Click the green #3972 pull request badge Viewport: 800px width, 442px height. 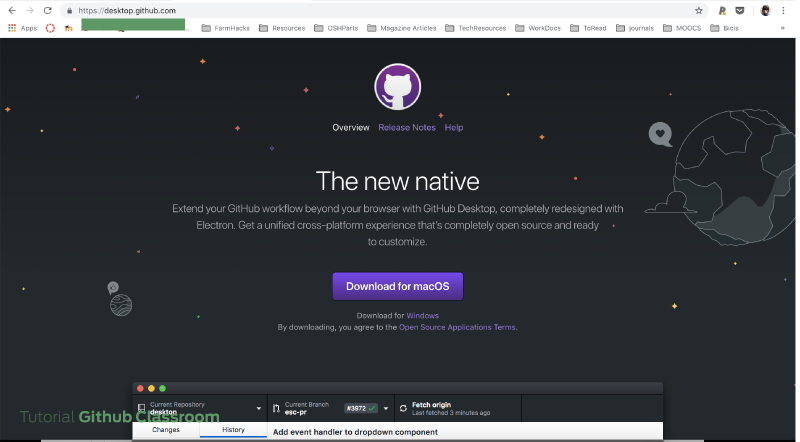361,408
